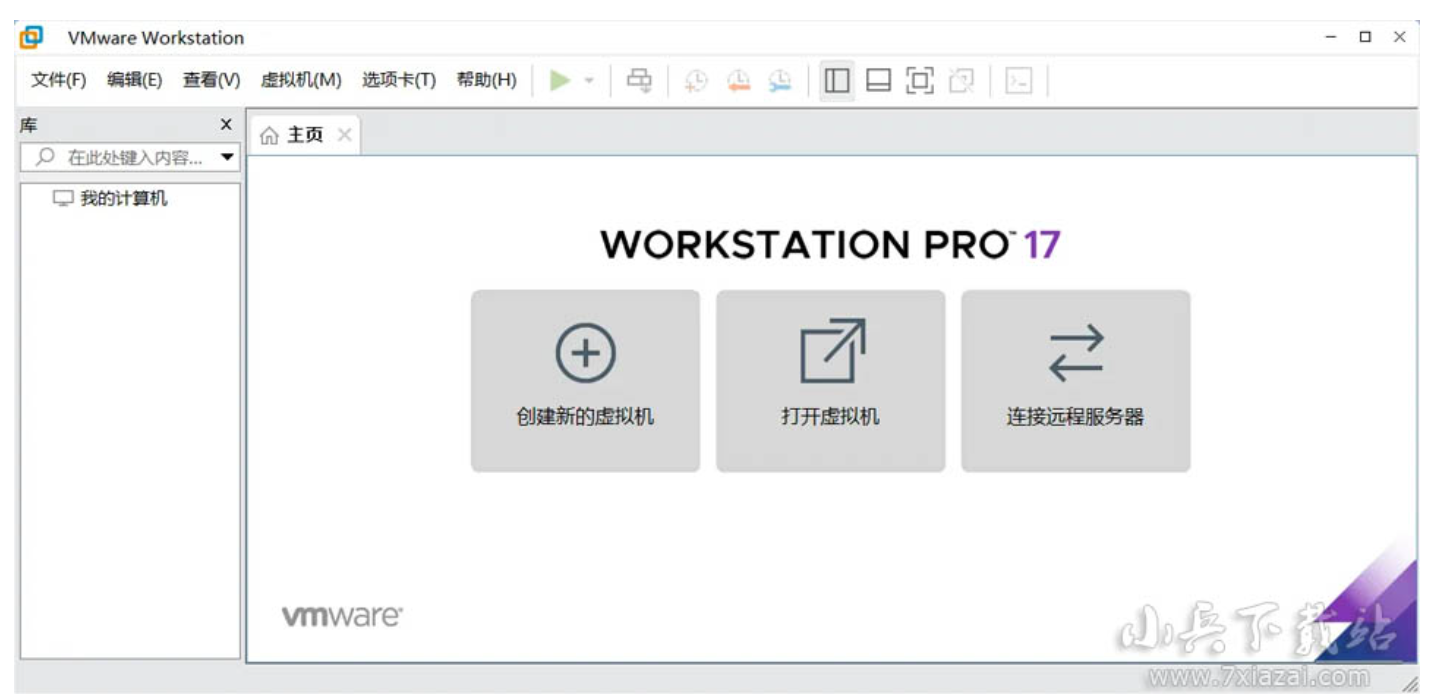Select the 主页 home tab
The image size is (1431, 698).
click(x=305, y=135)
